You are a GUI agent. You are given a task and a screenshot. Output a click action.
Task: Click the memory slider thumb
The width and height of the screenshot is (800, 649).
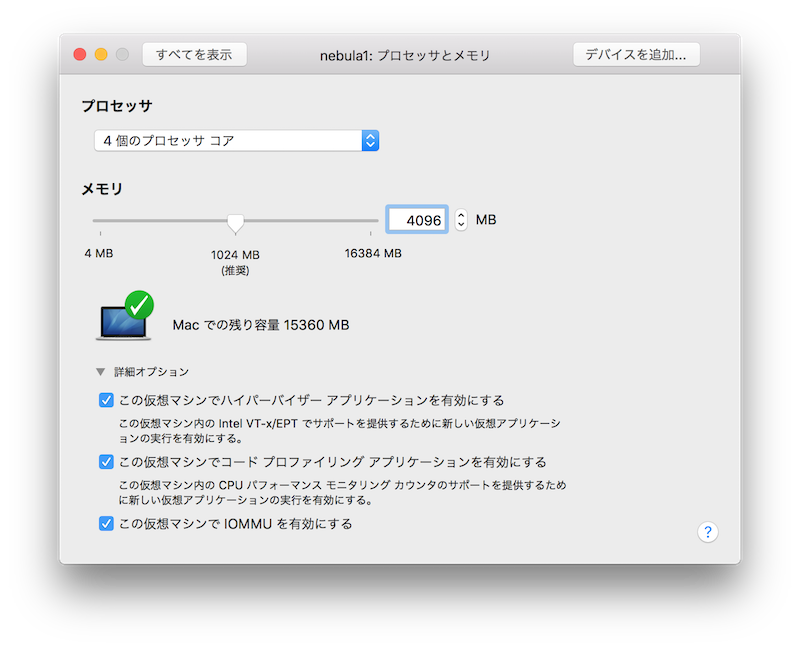coord(235,221)
